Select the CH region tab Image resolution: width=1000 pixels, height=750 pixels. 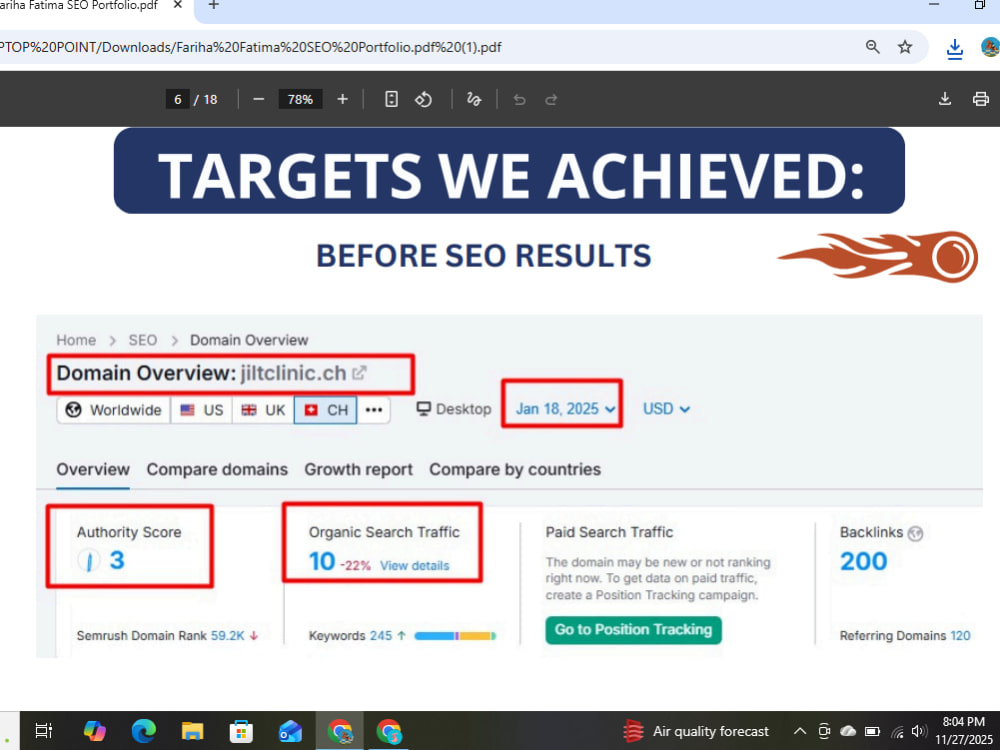[x=325, y=409]
